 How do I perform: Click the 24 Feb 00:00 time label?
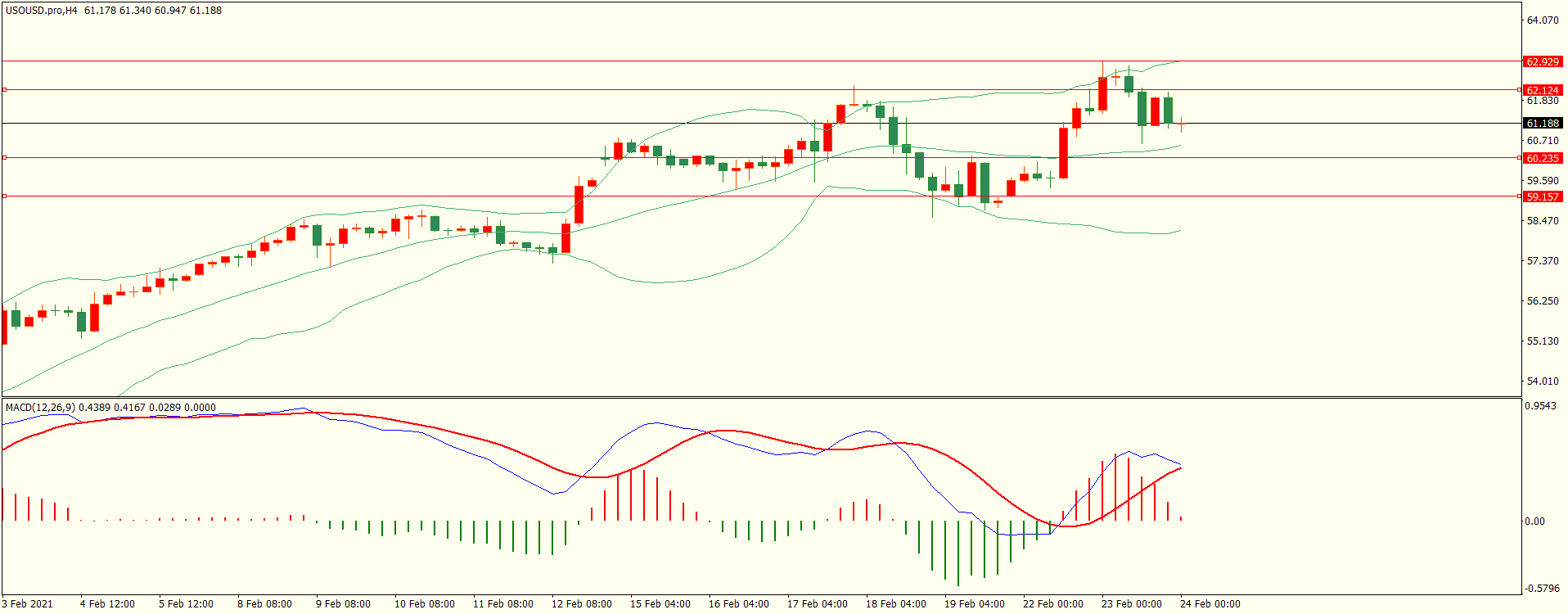click(x=1210, y=604)
